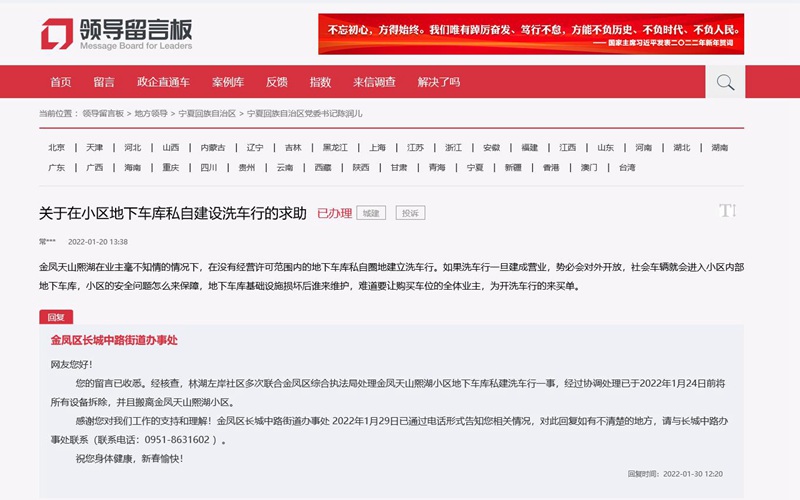Select the 案例库 navigation tab
800x500 pixels.
click(228, 82)
